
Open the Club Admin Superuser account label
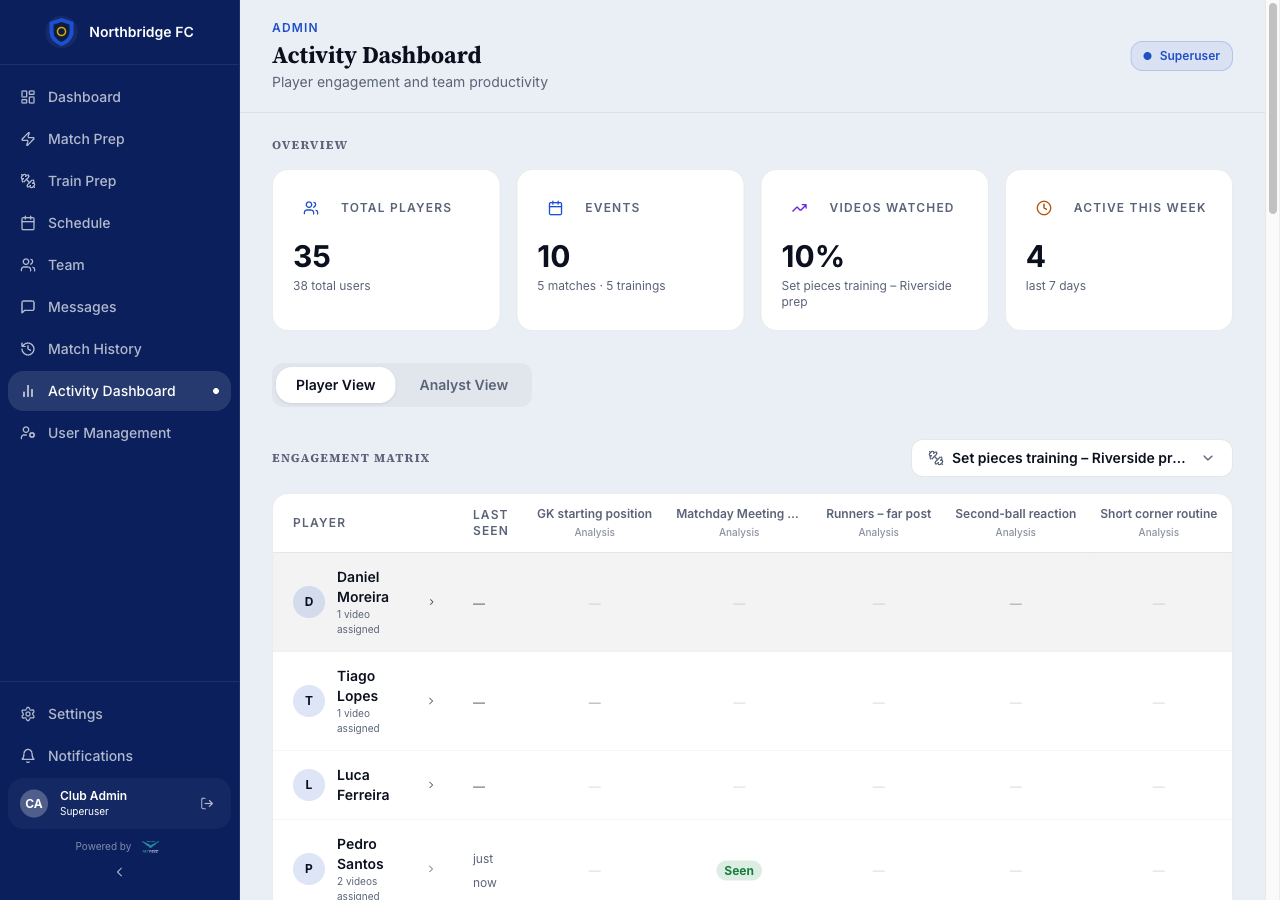coord(93,804)
